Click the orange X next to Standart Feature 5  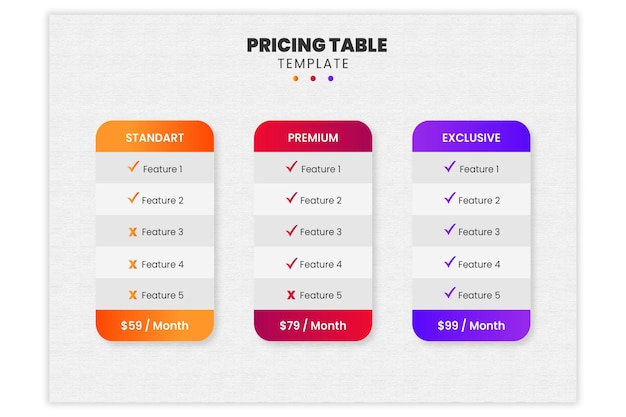coord(133,295)
